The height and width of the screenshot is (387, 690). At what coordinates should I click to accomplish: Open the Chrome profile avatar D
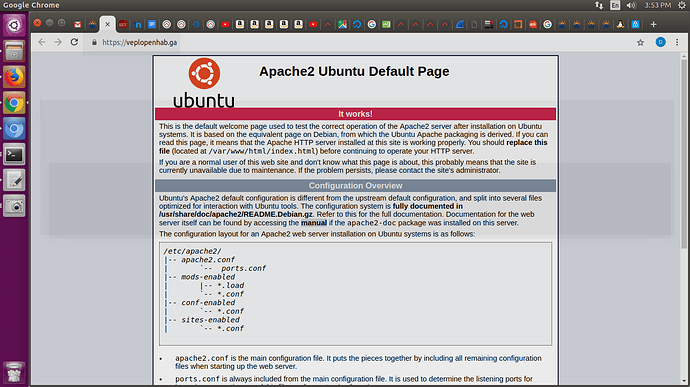pos(661,42)
